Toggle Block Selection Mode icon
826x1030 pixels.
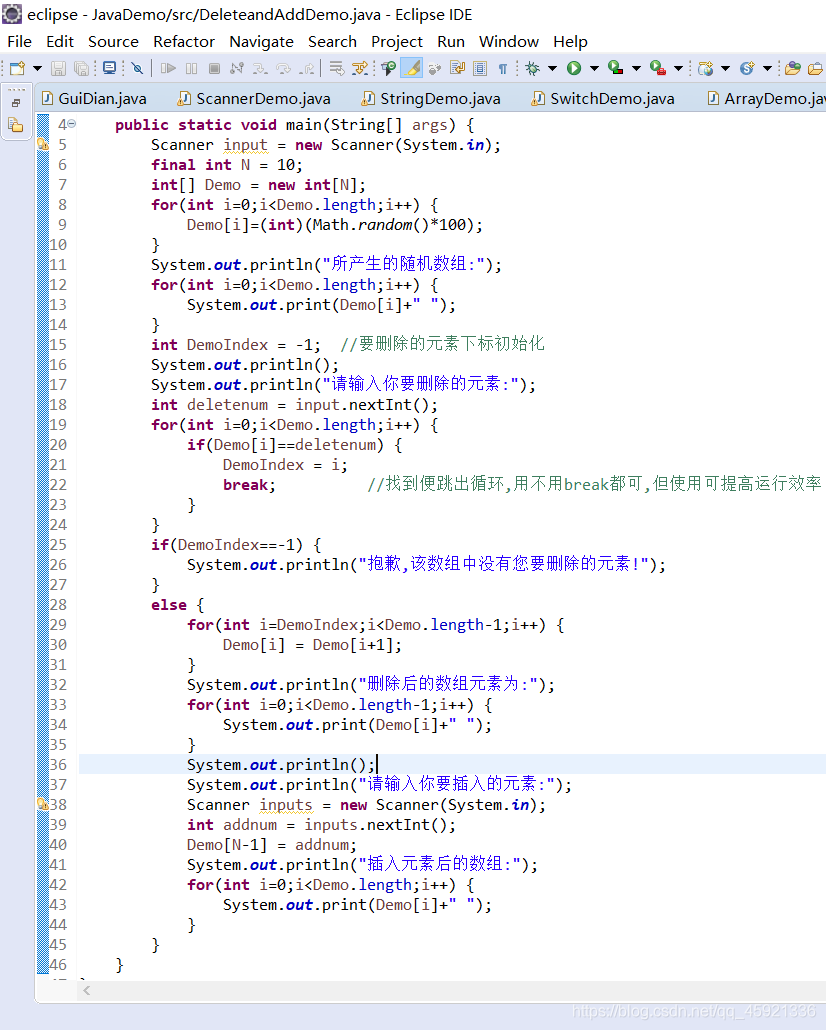click(480, 68)
